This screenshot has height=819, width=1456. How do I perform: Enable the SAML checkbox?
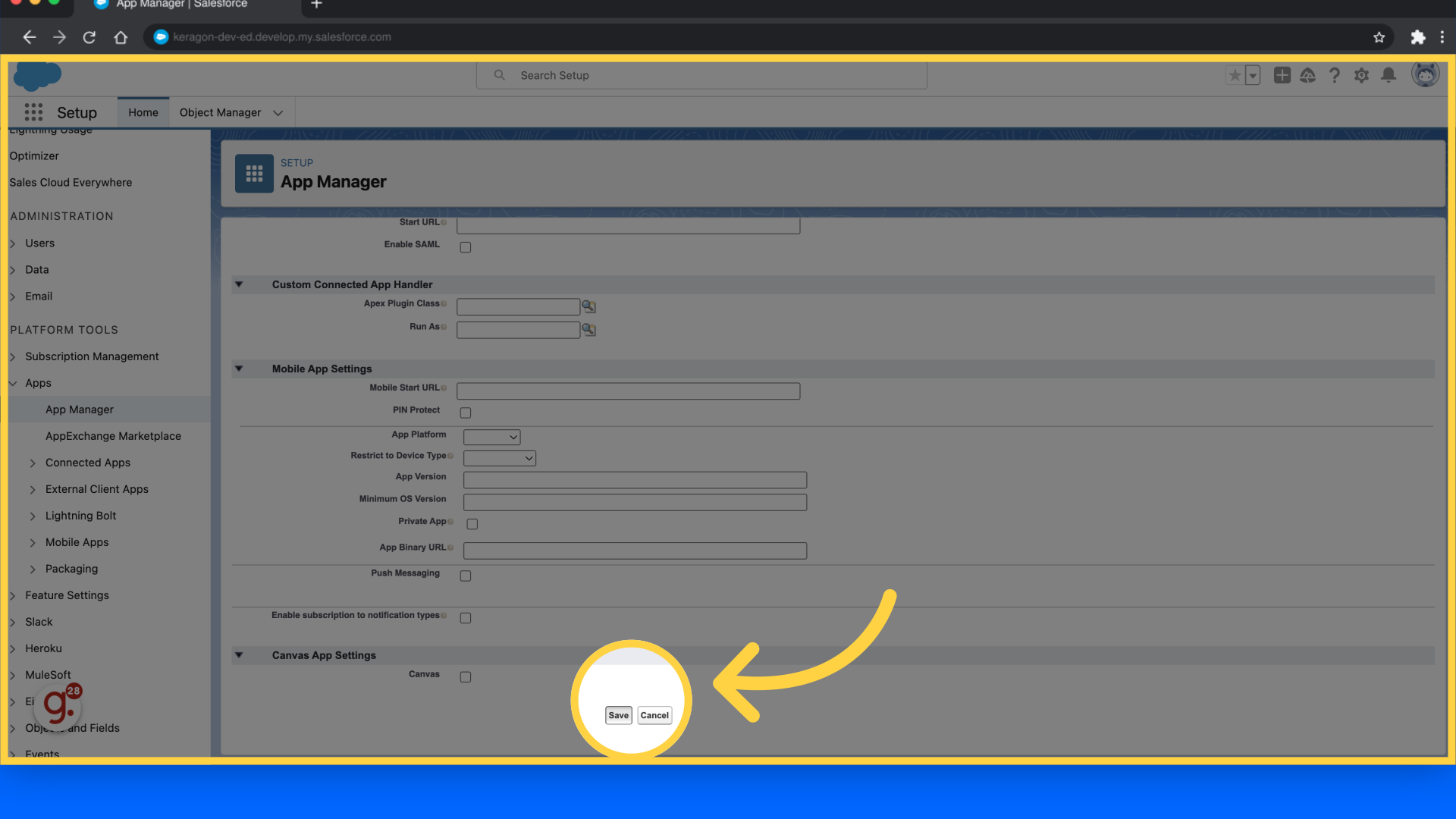click(466, 247)
